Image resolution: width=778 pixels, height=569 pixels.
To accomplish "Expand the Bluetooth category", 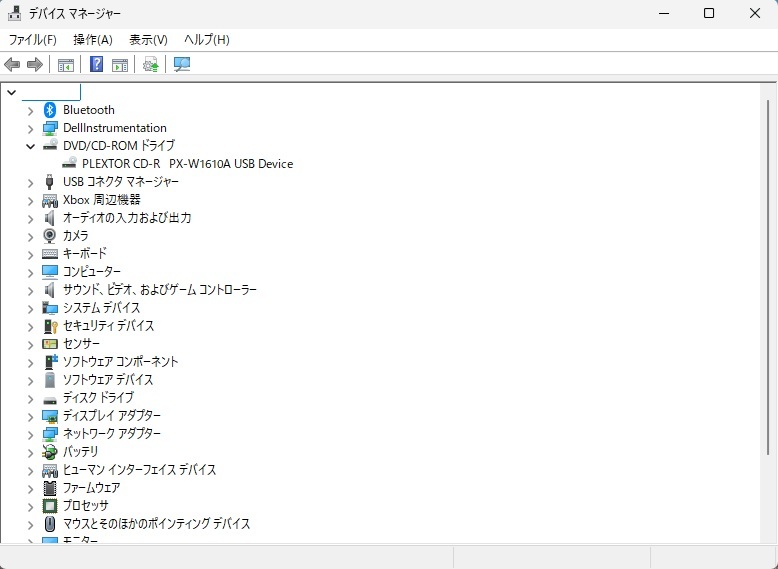I will (30, 111).
